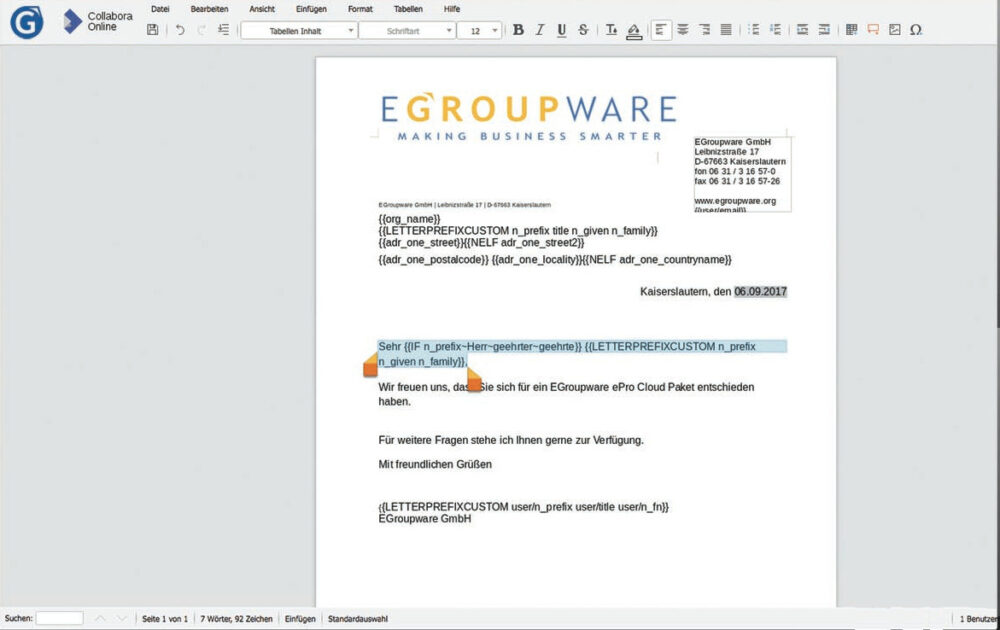Toggle bold formatting
This screenshot has width=1000, height=630.
coord(518,30)
